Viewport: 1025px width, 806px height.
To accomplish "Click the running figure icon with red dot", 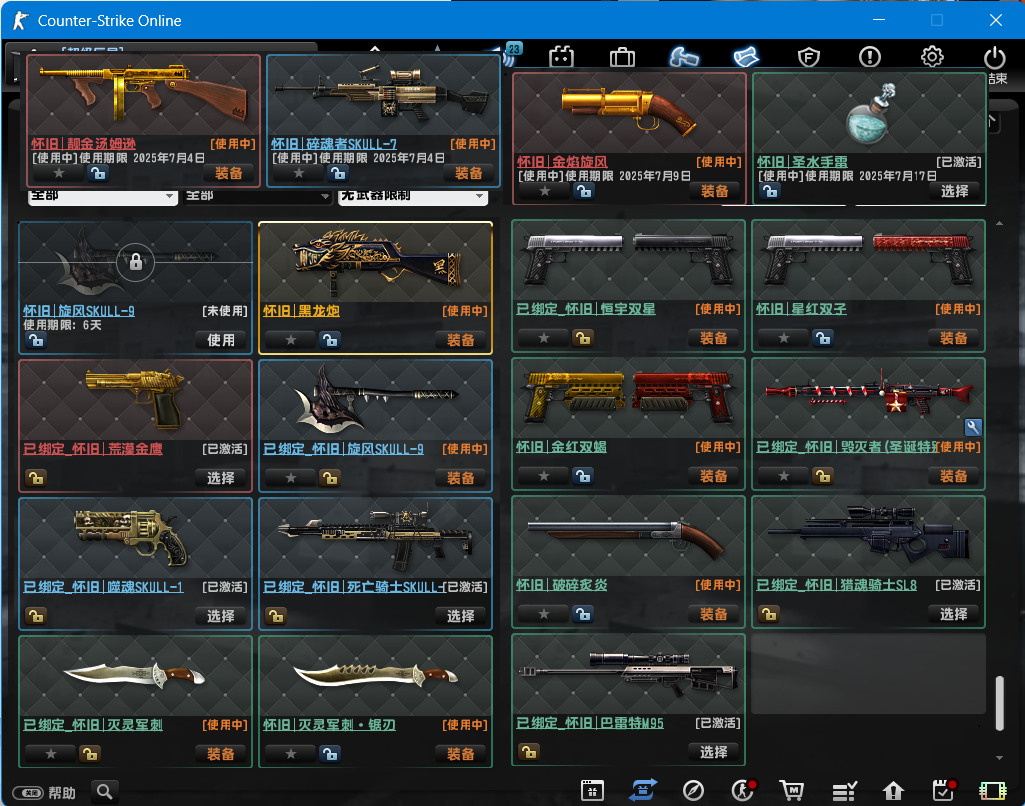I will point(743,790).
